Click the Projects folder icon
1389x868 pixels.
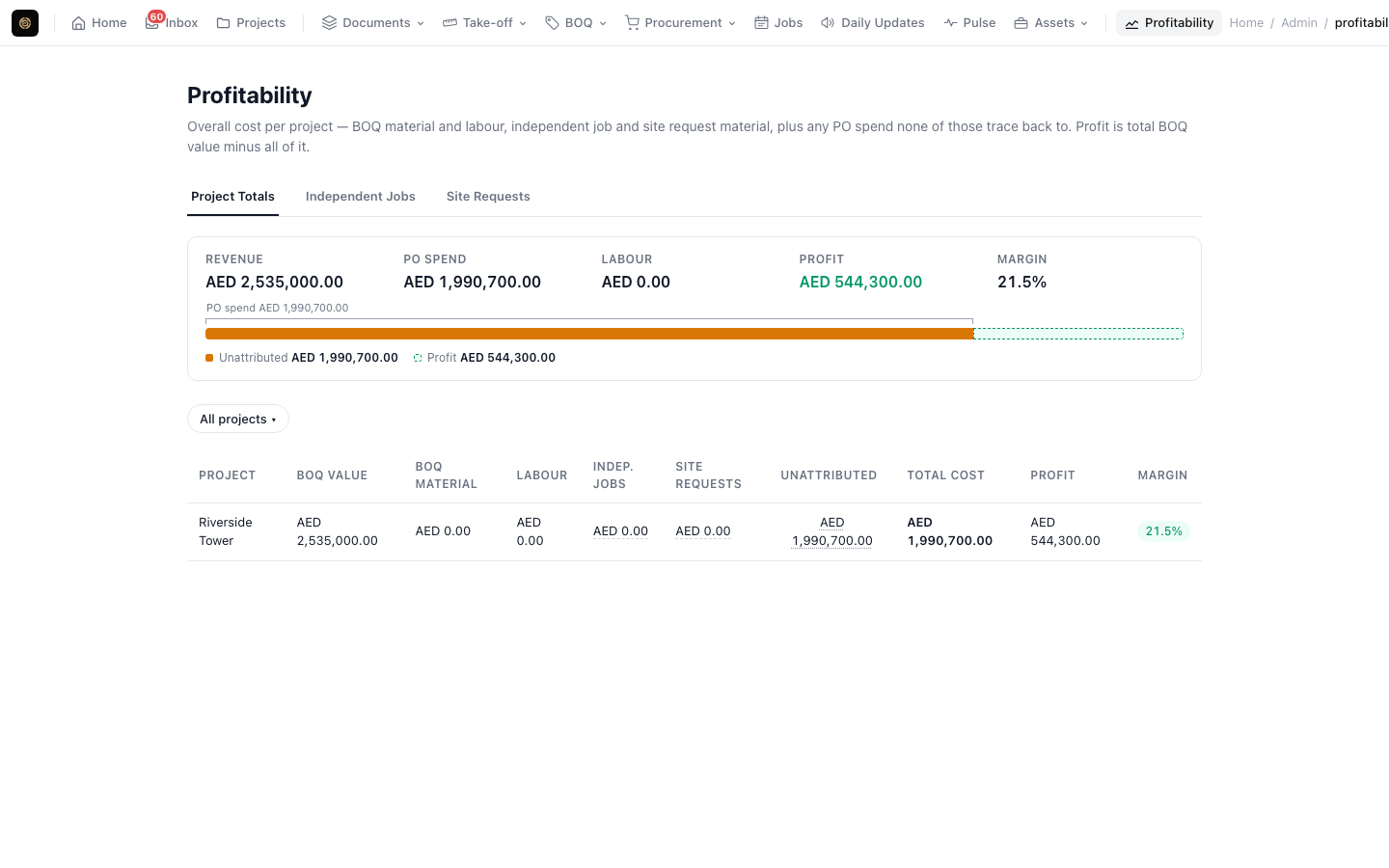223,23
